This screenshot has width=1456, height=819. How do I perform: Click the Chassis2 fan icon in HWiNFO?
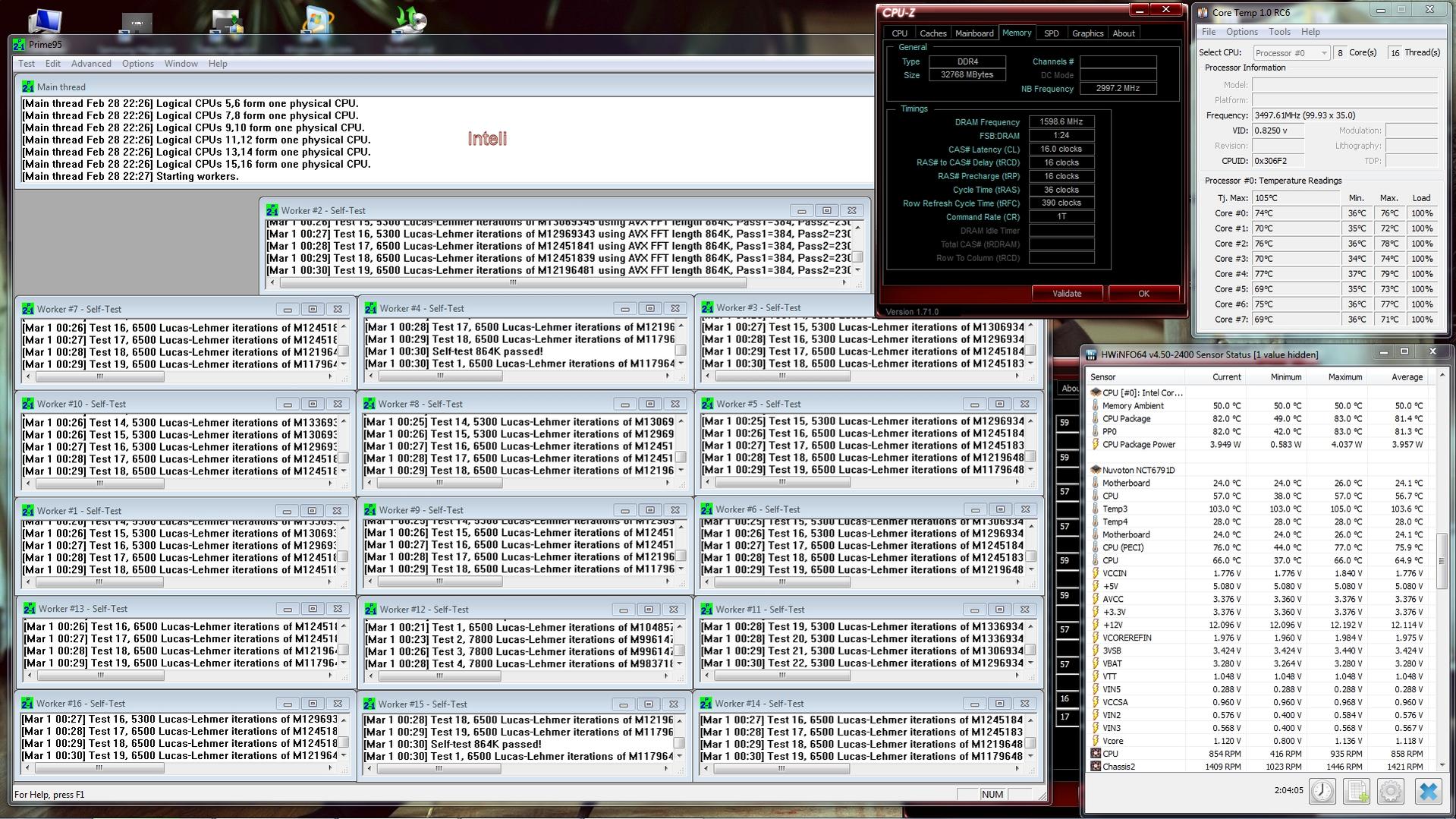coord(1095,767)
